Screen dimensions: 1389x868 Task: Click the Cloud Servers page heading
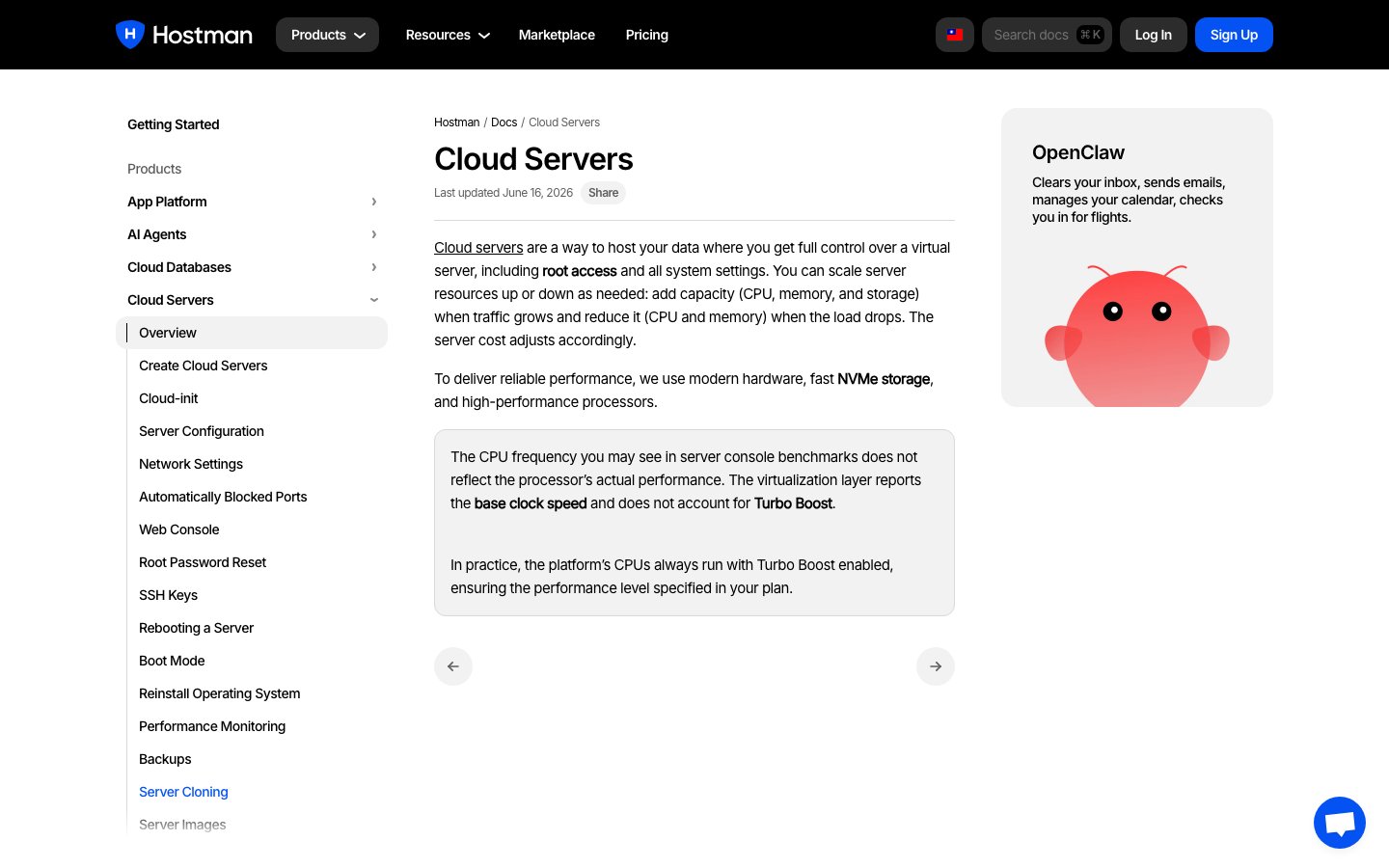click(533, 159)
